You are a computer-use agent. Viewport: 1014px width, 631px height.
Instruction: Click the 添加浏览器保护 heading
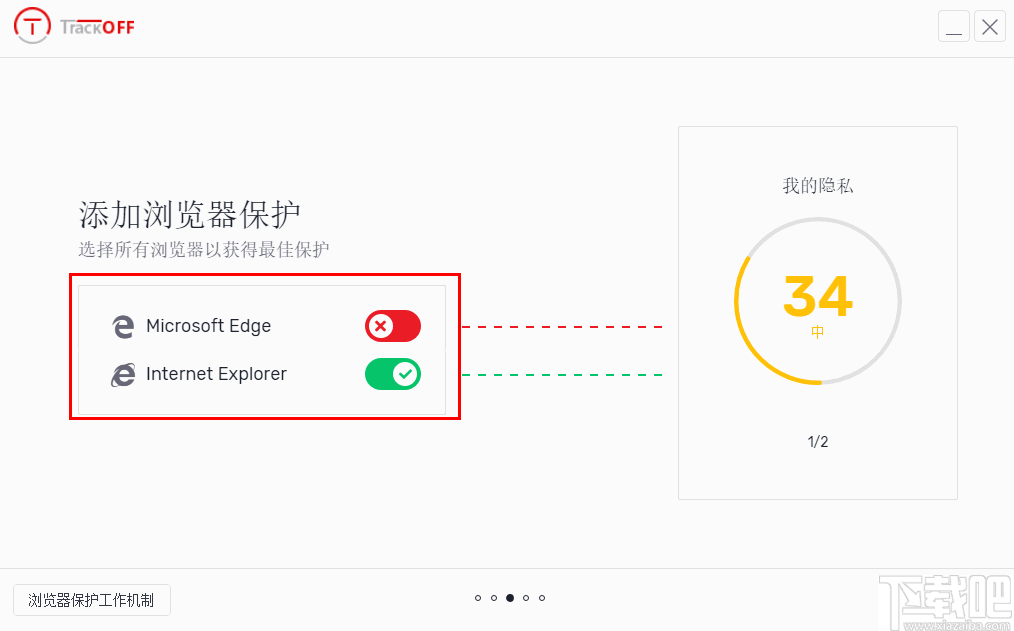click(x=190, y=215)
